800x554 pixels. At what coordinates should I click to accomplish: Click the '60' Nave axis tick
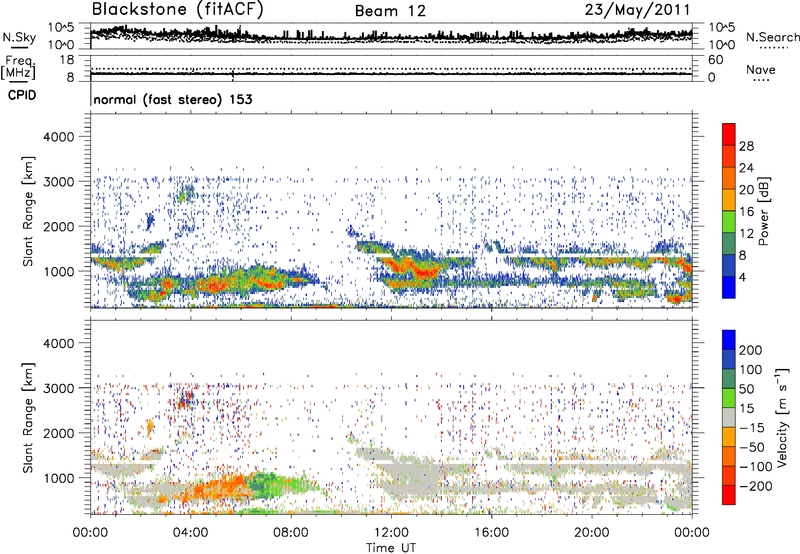[715, 60]
